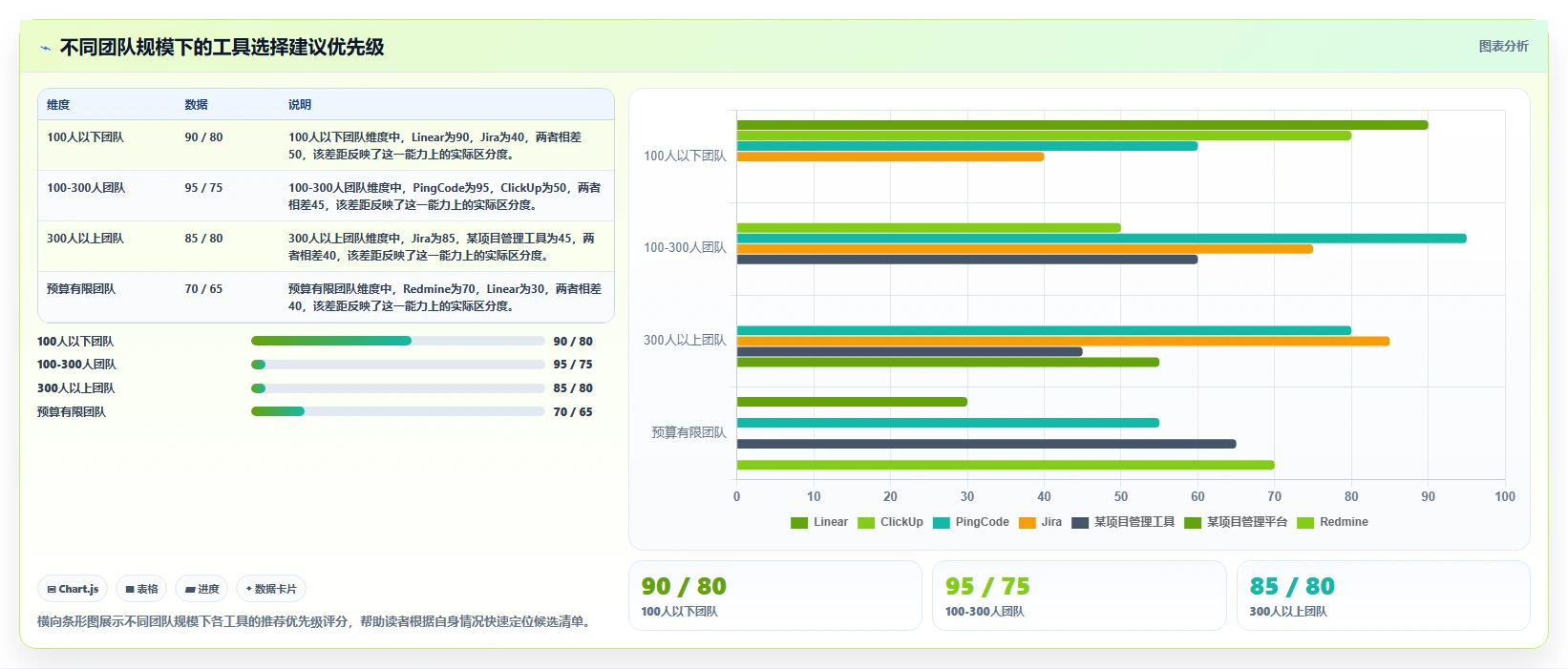
Task: Click the teal PingCode bar in 100人以下团队
Action: point(966,146)
